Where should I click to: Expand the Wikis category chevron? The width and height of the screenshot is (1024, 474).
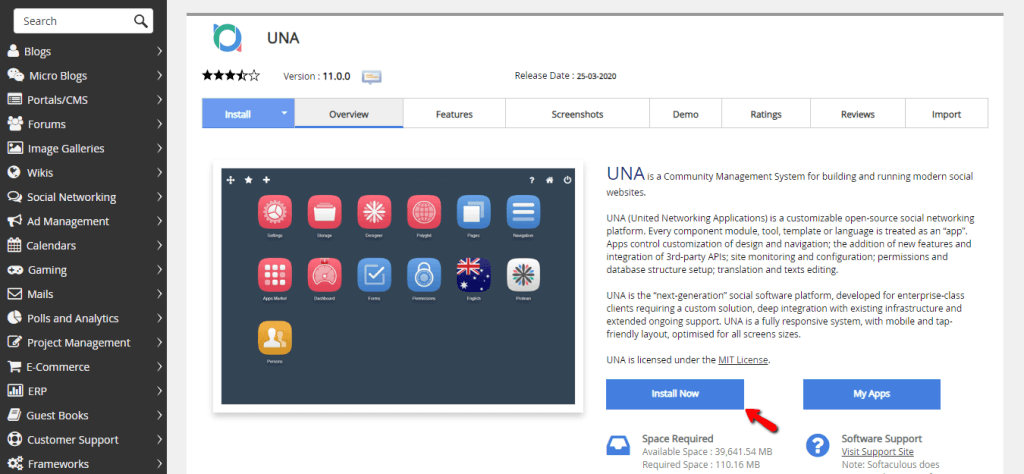159,172
